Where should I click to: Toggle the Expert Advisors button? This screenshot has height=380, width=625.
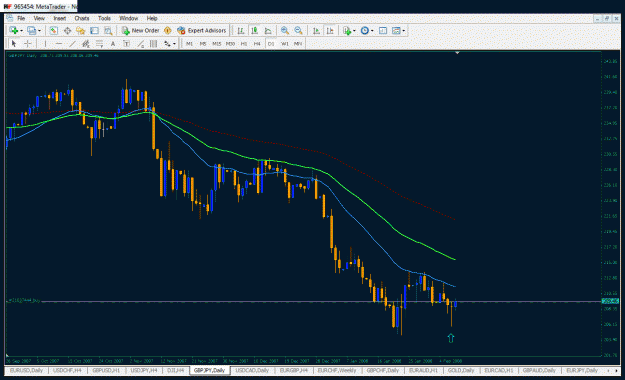(202, 30)
